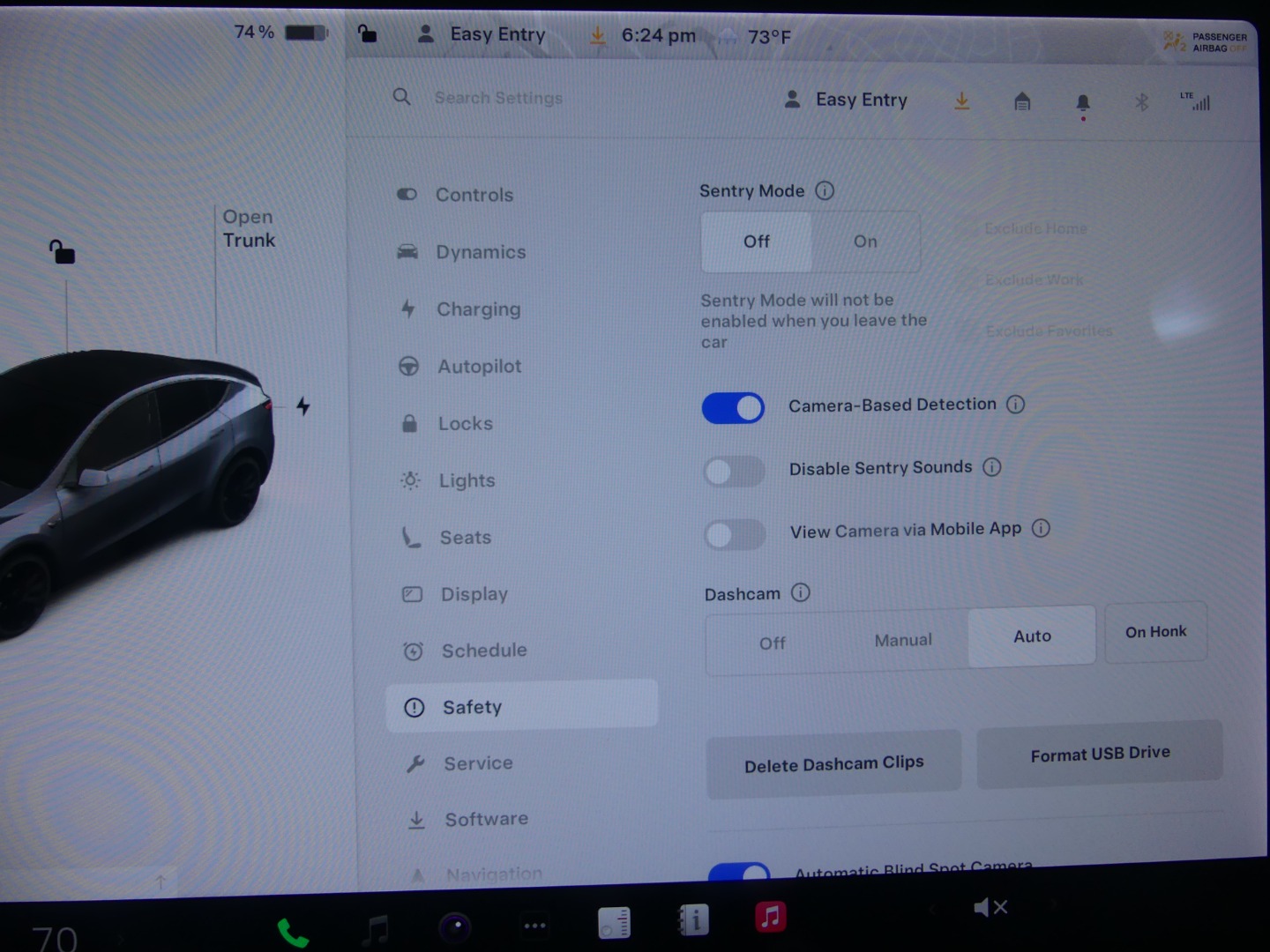Click the Sentry Mode info icon

(x=825, y=190)
